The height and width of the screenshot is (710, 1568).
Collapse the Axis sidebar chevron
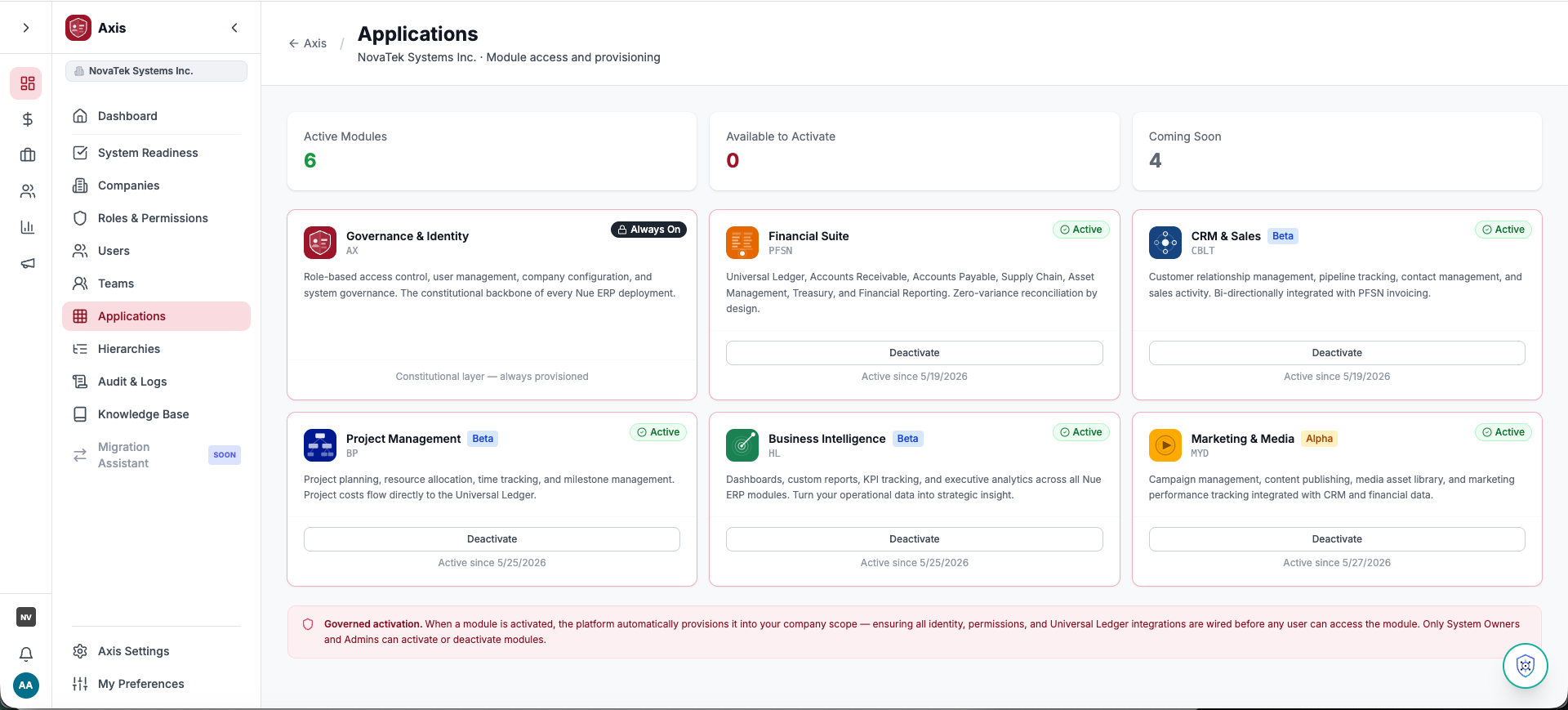[234, 28]
